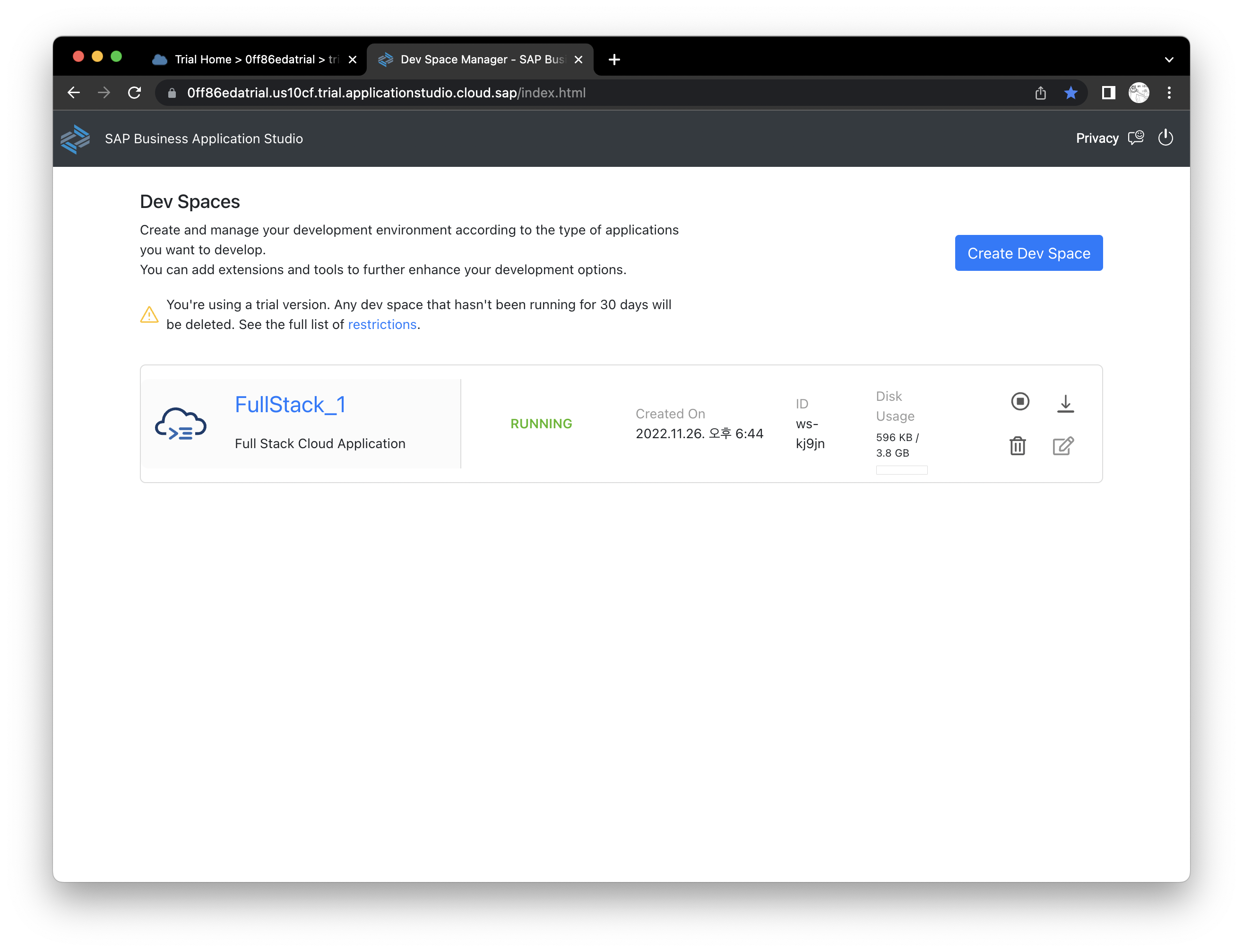Viewport: 1243px width, 952px height.
Task: Delete the FullStack_1 dev space
Action: click(x=1018, y=446)
